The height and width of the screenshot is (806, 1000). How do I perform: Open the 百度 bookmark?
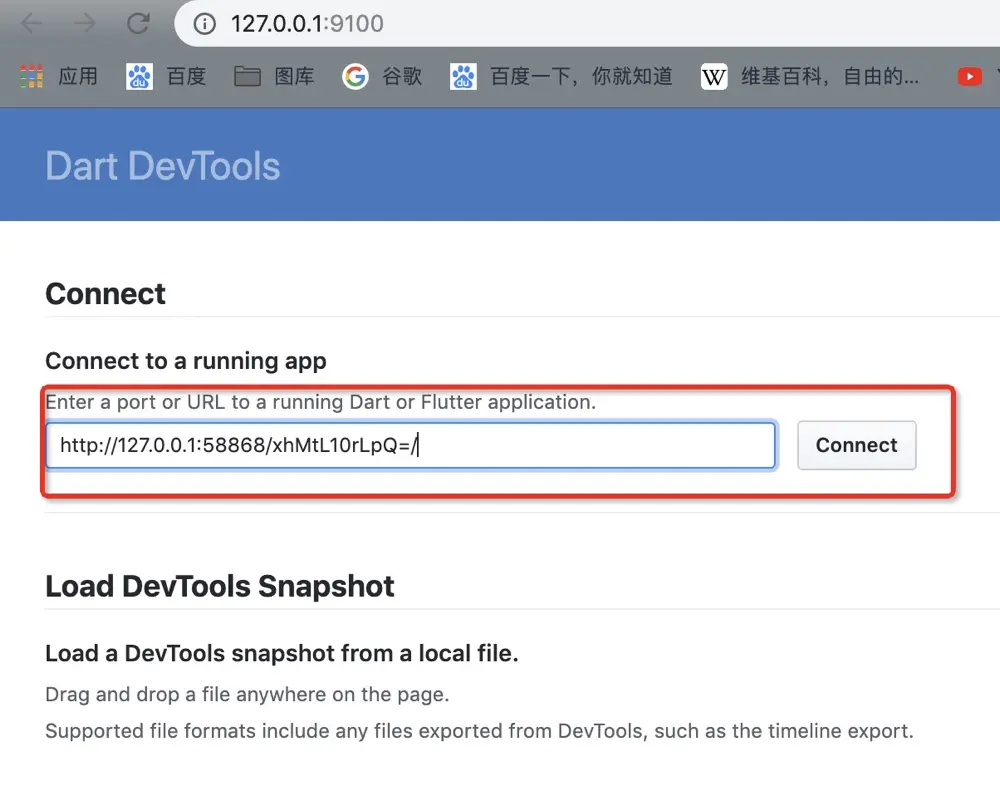[x=166, y=77]
